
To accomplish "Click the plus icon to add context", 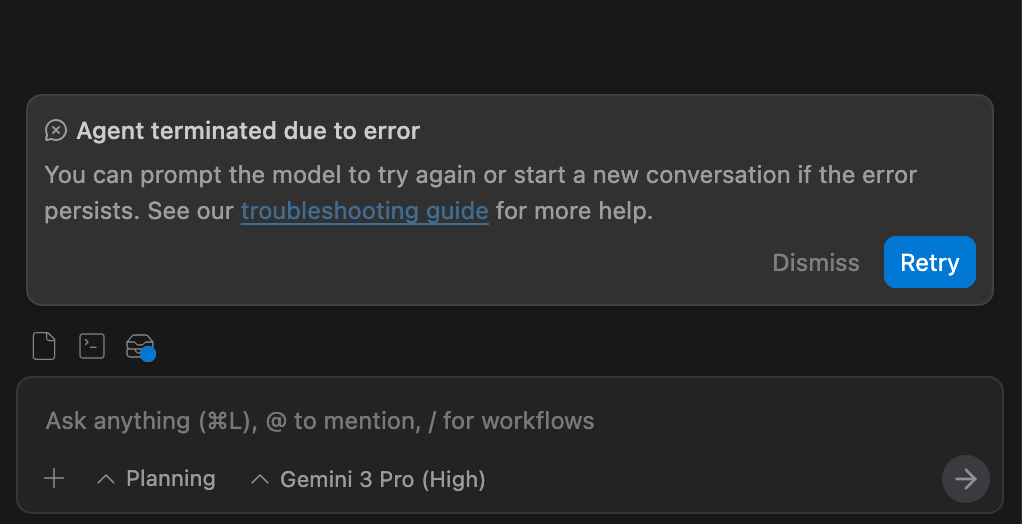I will [54, 479].
